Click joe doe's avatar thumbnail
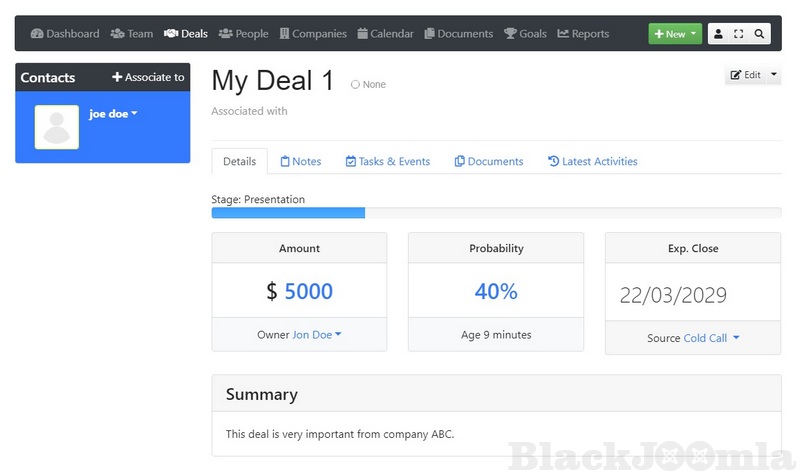 click(x=57, y=127)
